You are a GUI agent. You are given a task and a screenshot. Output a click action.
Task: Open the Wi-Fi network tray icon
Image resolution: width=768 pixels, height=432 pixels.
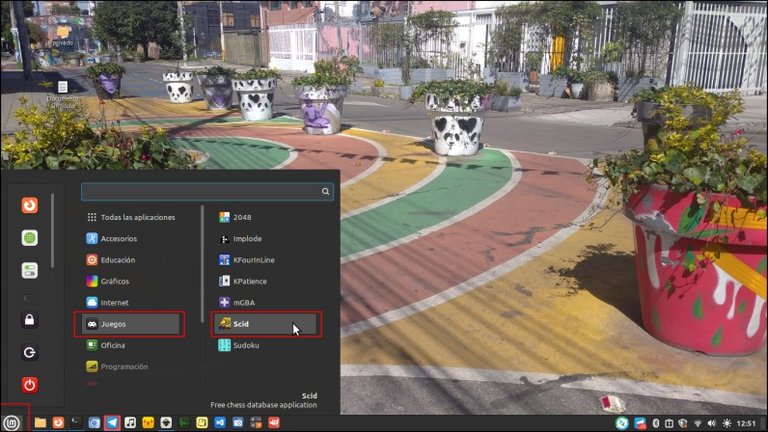click(697, 423)
